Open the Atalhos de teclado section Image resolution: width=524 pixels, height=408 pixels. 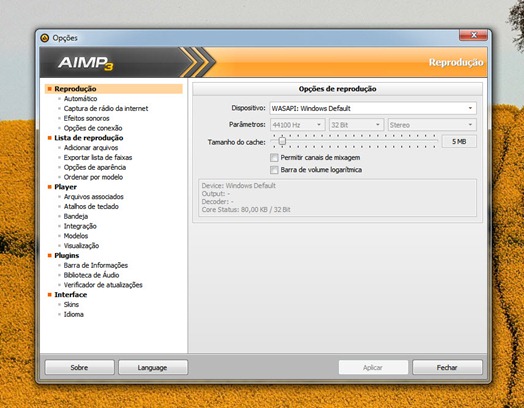coord(91,207)
